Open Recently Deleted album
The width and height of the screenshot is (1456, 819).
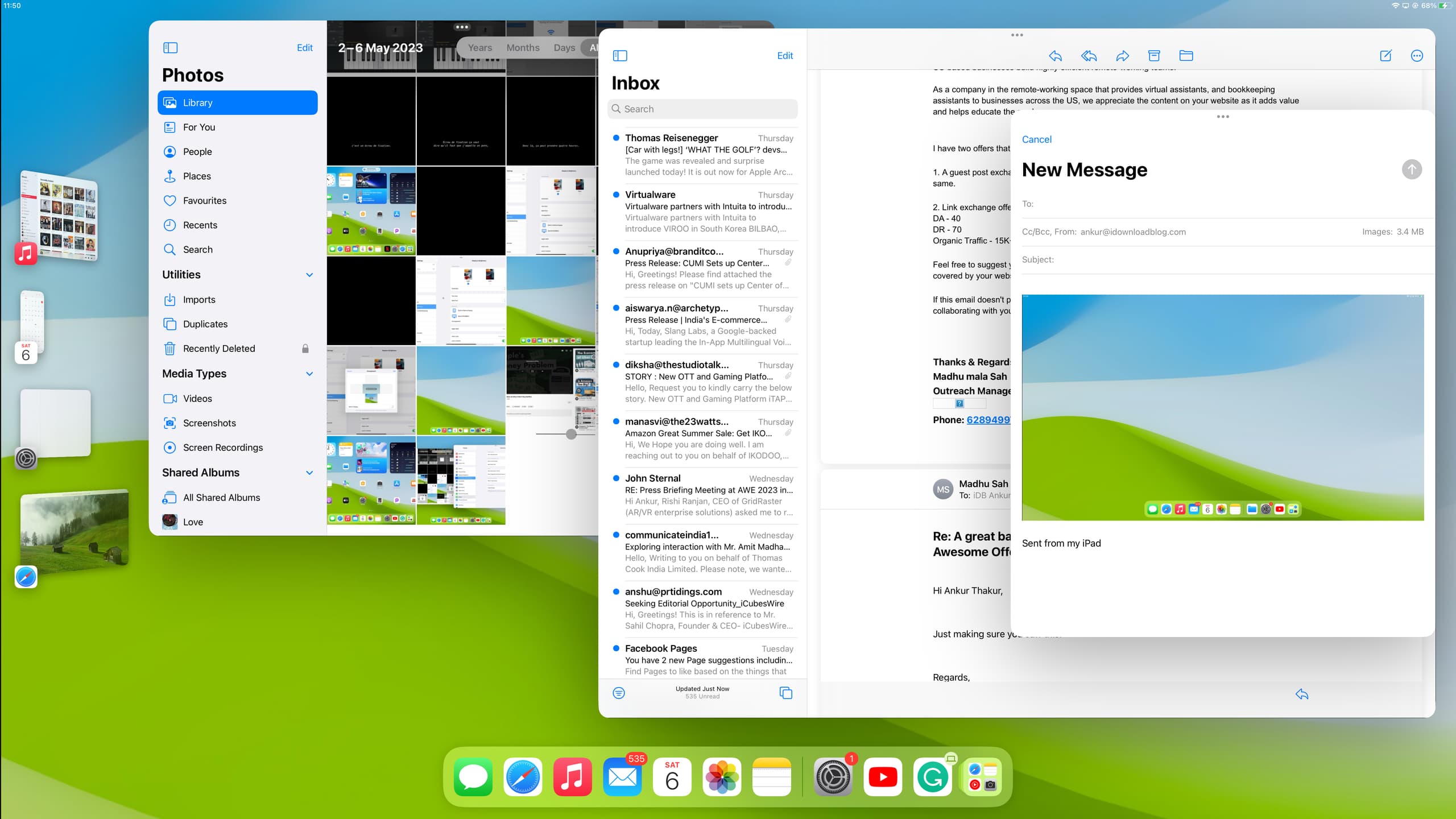pos(238,349)
